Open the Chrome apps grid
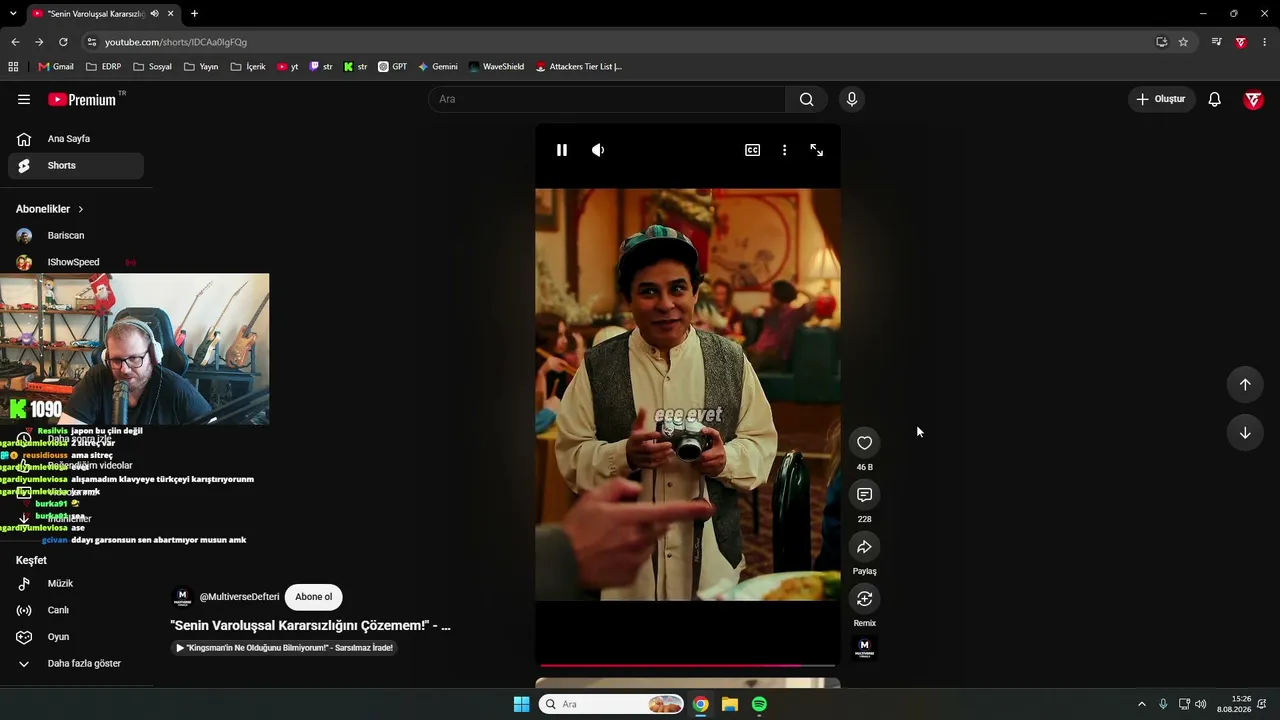 pos(13,67)
